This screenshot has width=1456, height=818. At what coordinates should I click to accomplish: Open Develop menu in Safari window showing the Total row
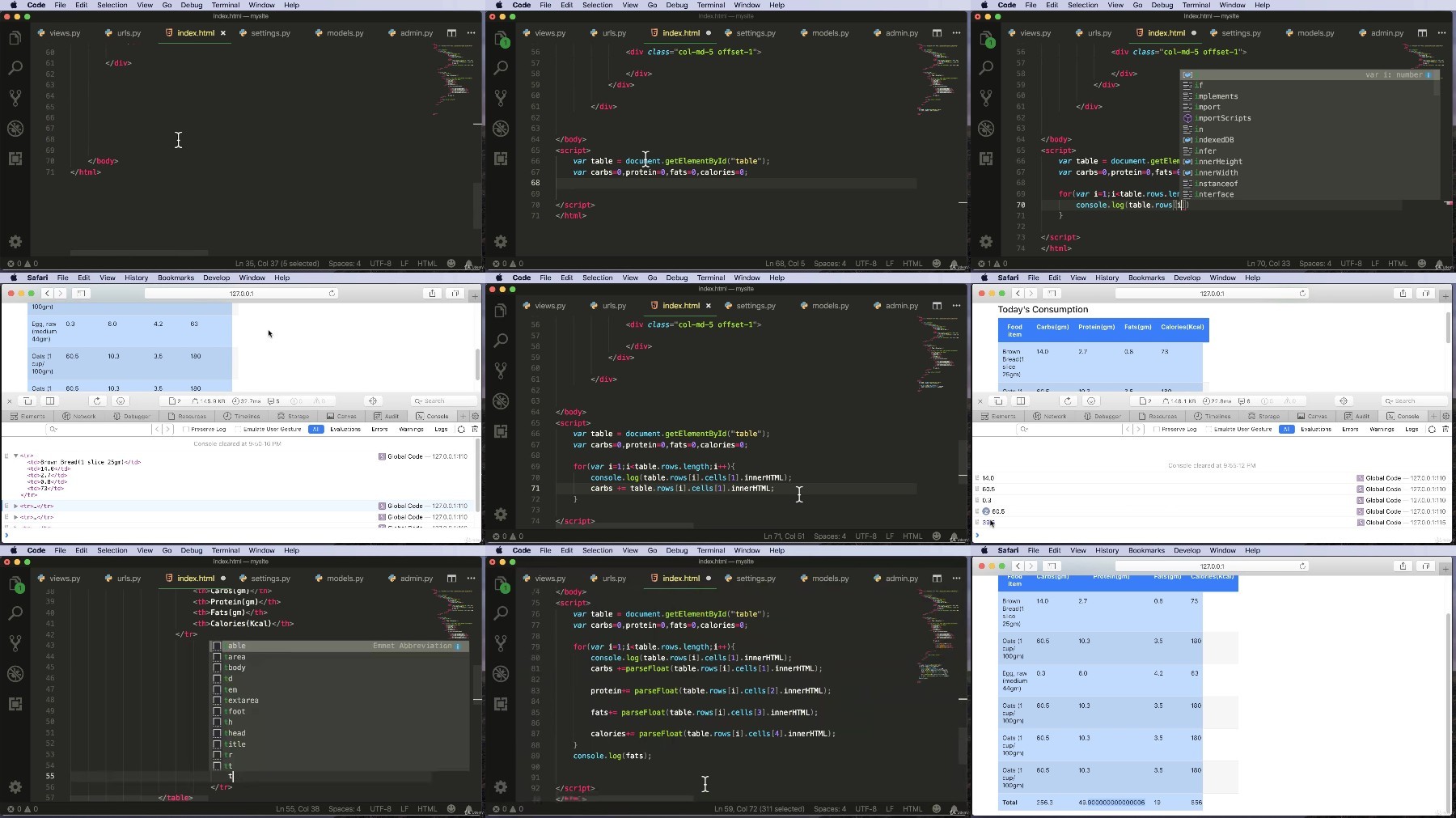coord(1187,550)
